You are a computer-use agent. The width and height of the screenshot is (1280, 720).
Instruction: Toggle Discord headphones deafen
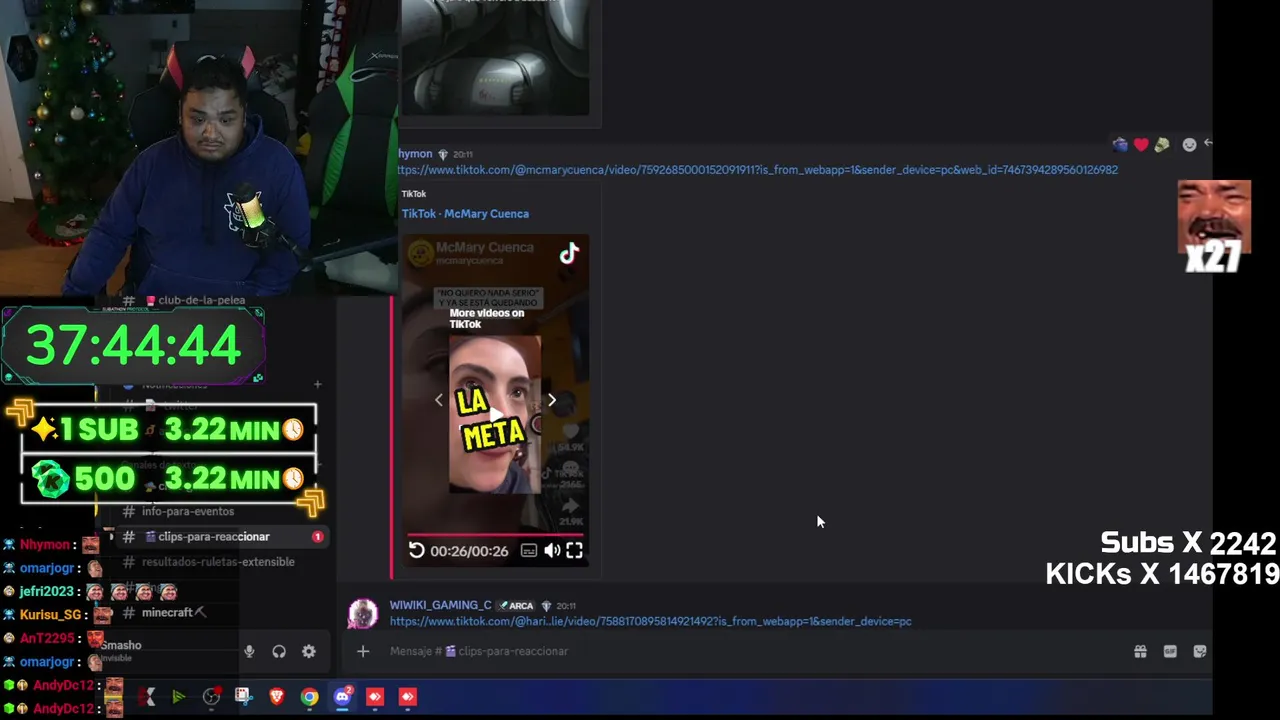pos(279,652)
